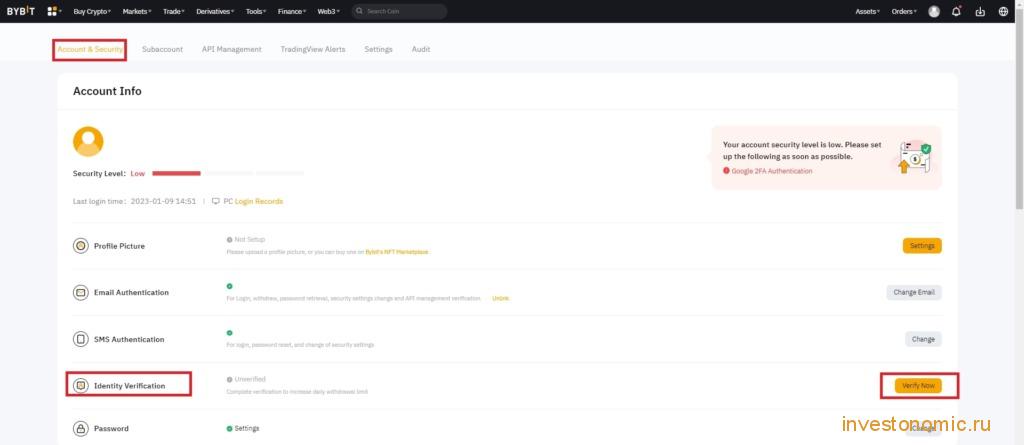Click the Change Email button

pyautogui.click(x=914, y=292)
